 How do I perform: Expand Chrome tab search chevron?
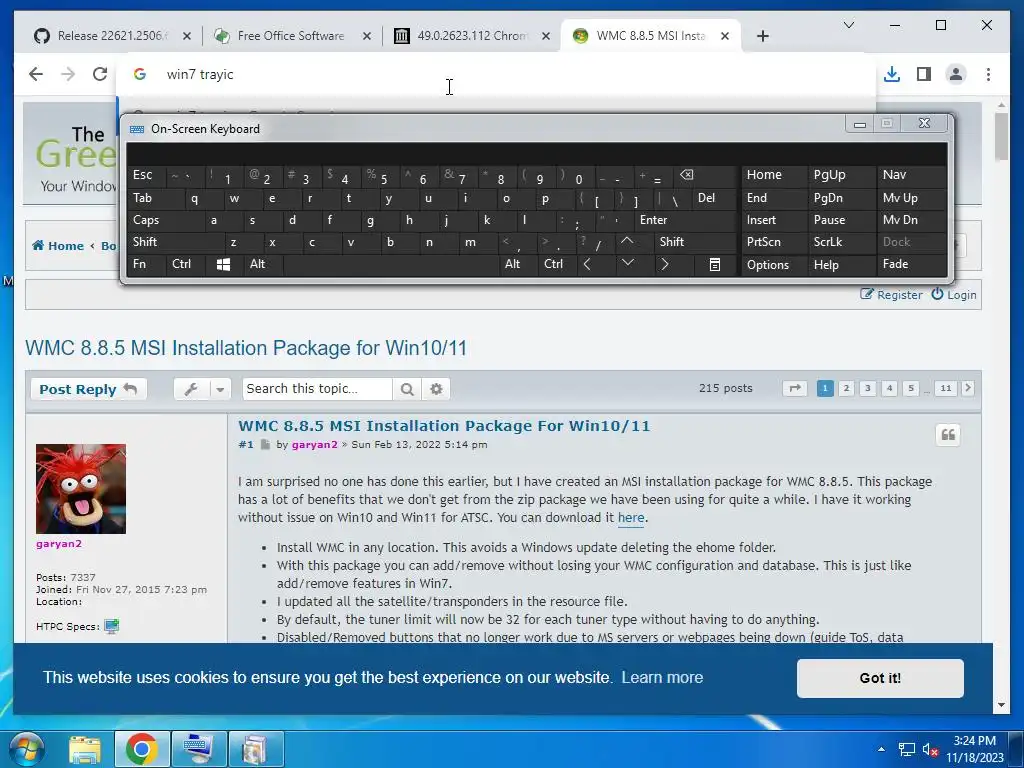(x=848, y=25)
